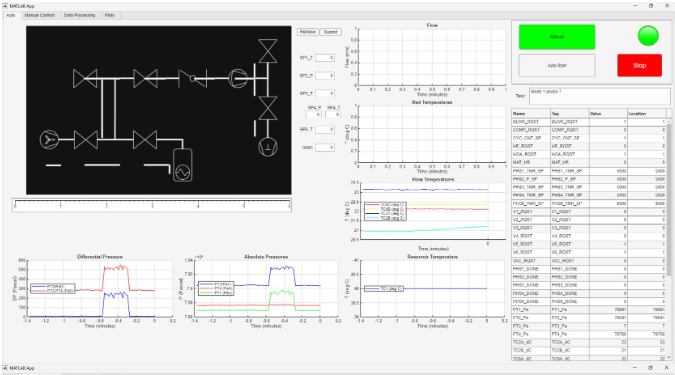Select BLWR_RQST in the Name column
The width and height of the screenshot is (675, 375).
[x=531, y=122]
